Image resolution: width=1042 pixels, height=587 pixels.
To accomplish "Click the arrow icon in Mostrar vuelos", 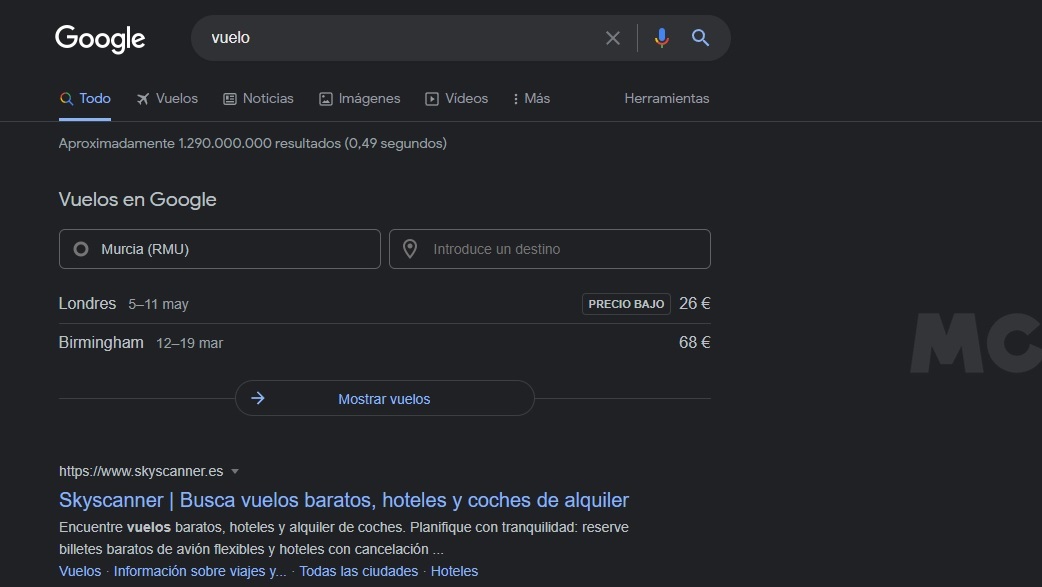I will point(258,398).
